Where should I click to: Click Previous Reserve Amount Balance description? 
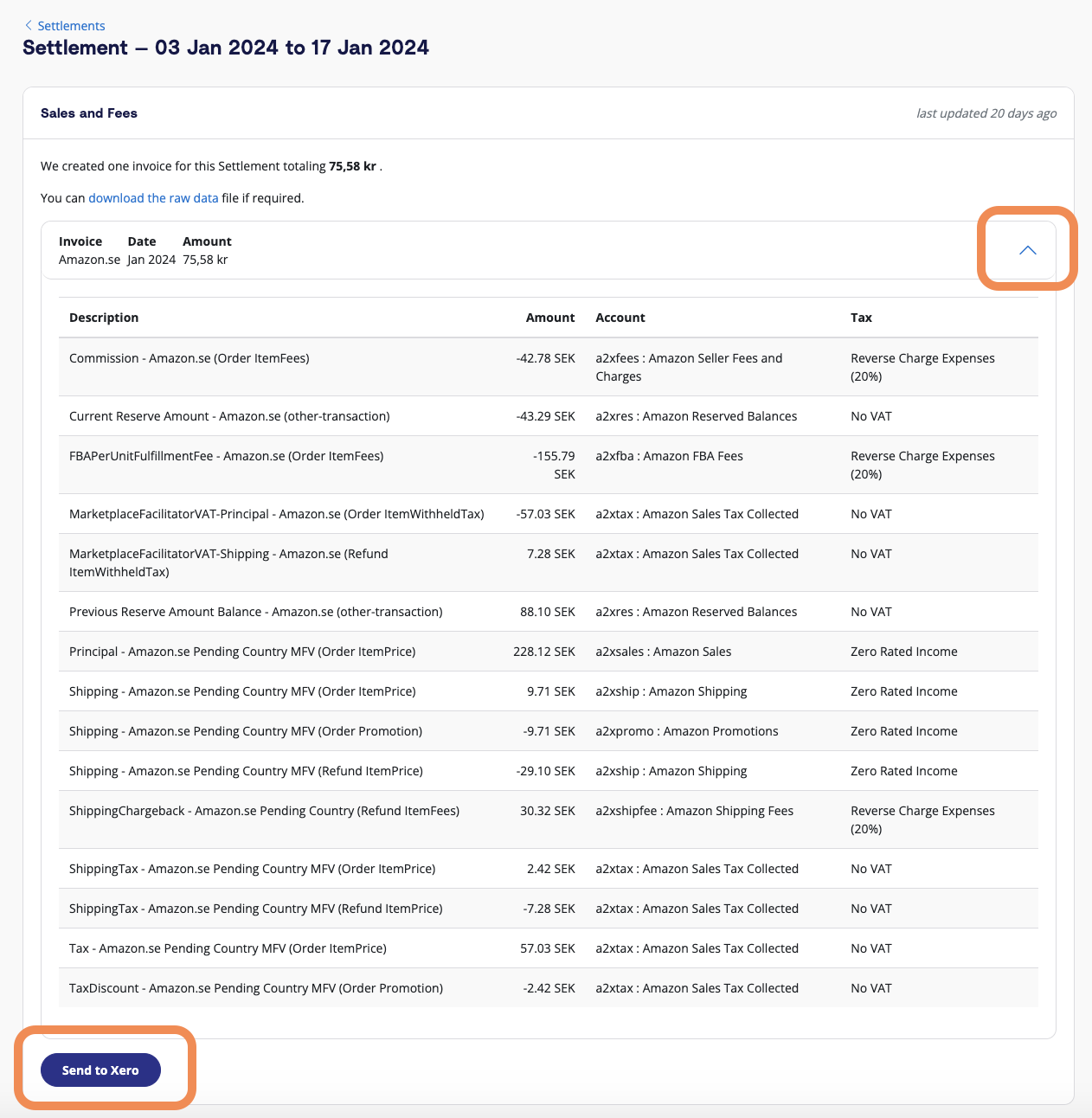pyautogui.click(x=255, y=612)
